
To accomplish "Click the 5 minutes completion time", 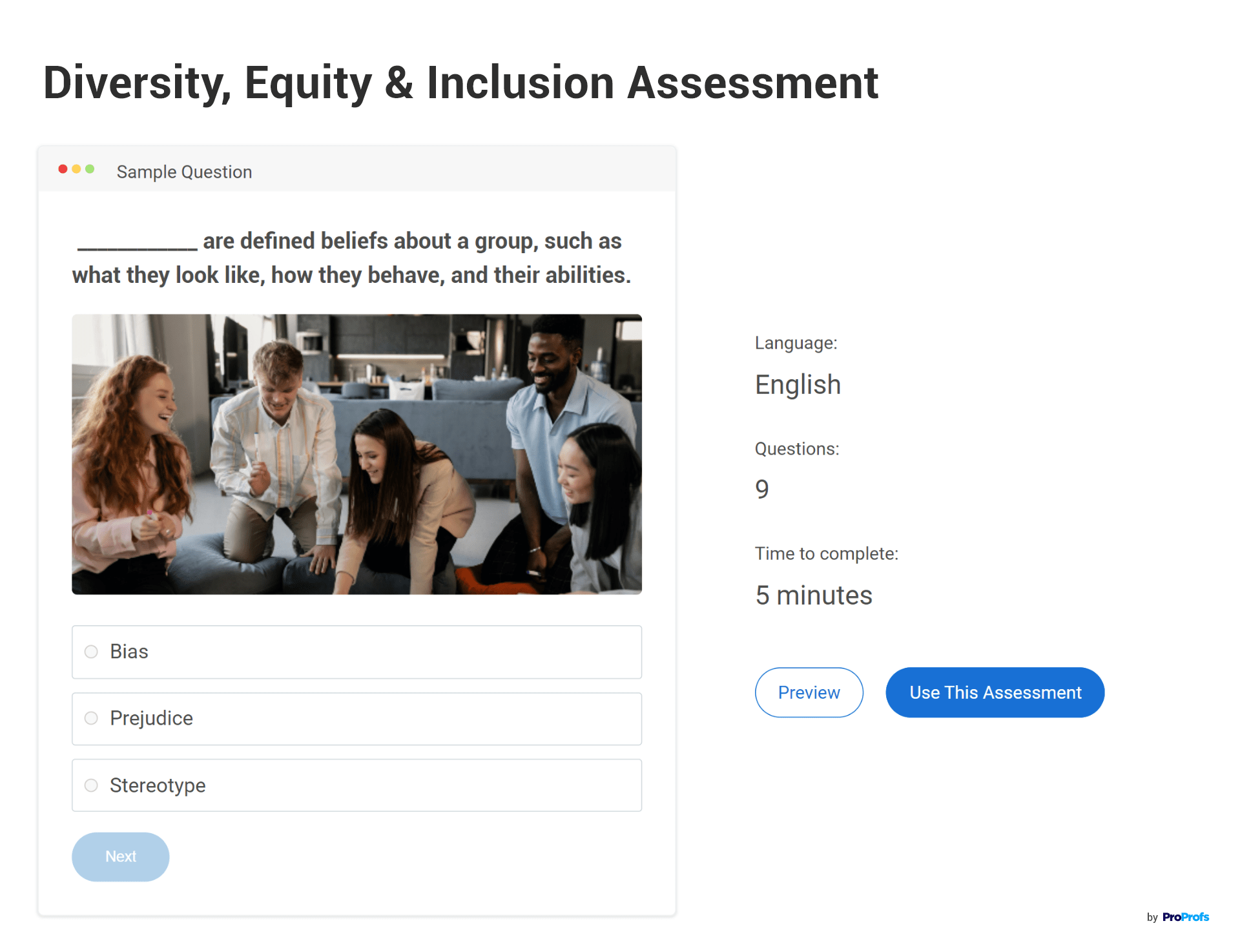I will 814,595.
